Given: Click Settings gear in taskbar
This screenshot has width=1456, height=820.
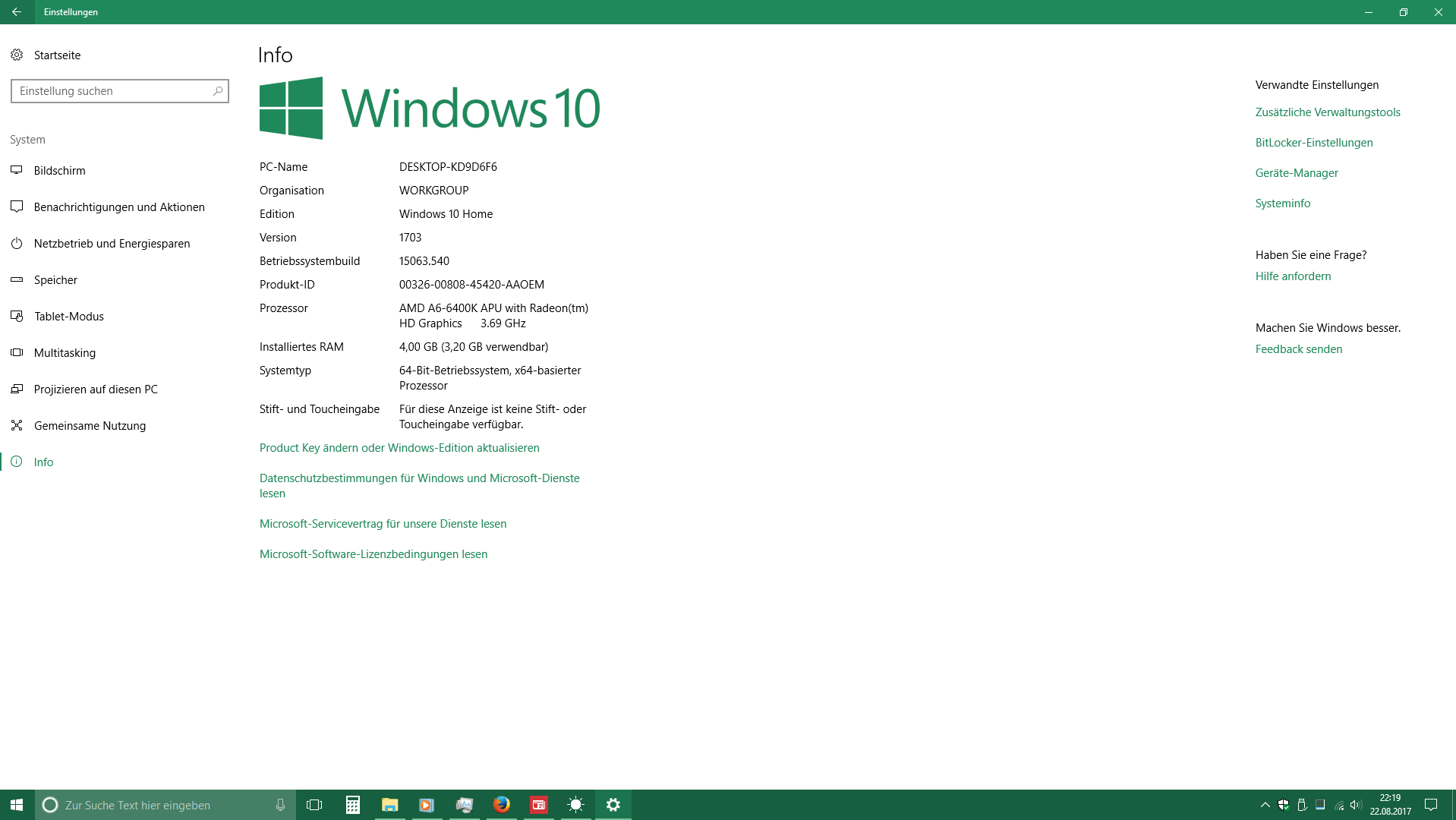Looking at the screenshot, I should (613, 805).
